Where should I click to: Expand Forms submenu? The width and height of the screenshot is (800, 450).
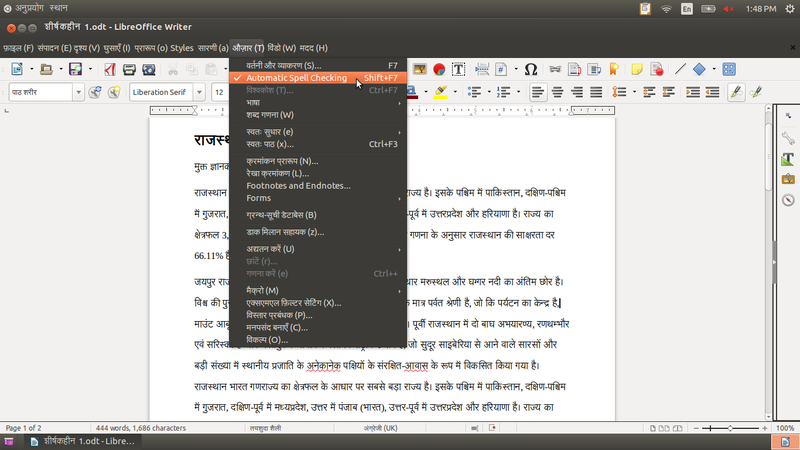[318, 198]
